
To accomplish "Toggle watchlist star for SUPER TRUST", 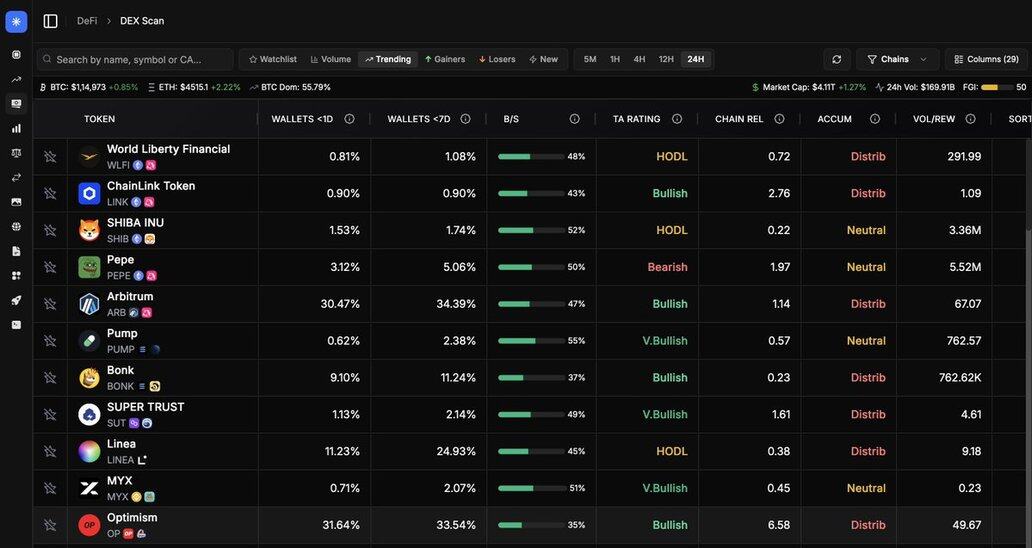I will coord(50,414).
